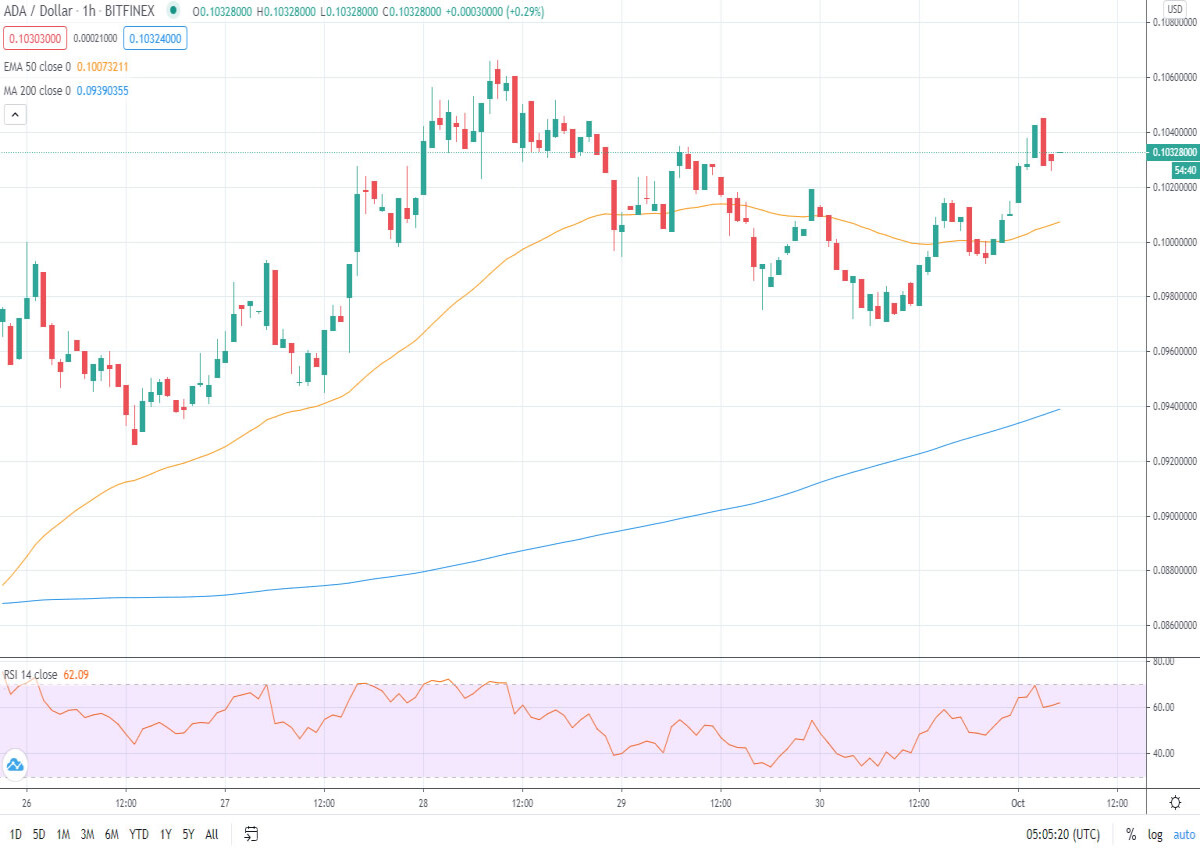
Task: Click the green market status dot
Action: [x=174, y=10]
